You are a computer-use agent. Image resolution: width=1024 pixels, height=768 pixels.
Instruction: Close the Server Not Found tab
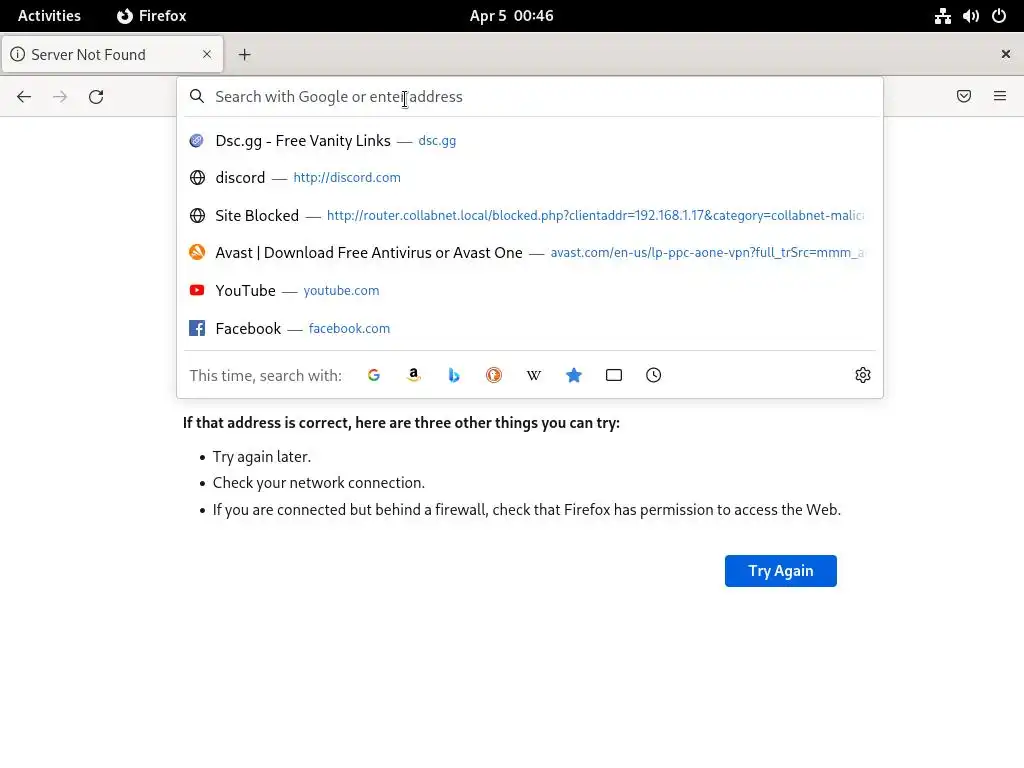pyautogui.click(x=207, y=54)
